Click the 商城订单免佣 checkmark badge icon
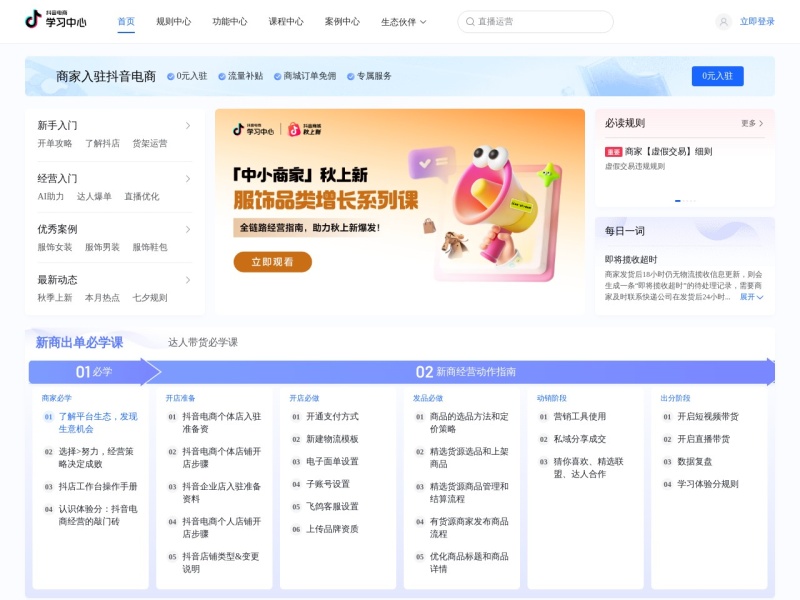 [x=278, y=77]
